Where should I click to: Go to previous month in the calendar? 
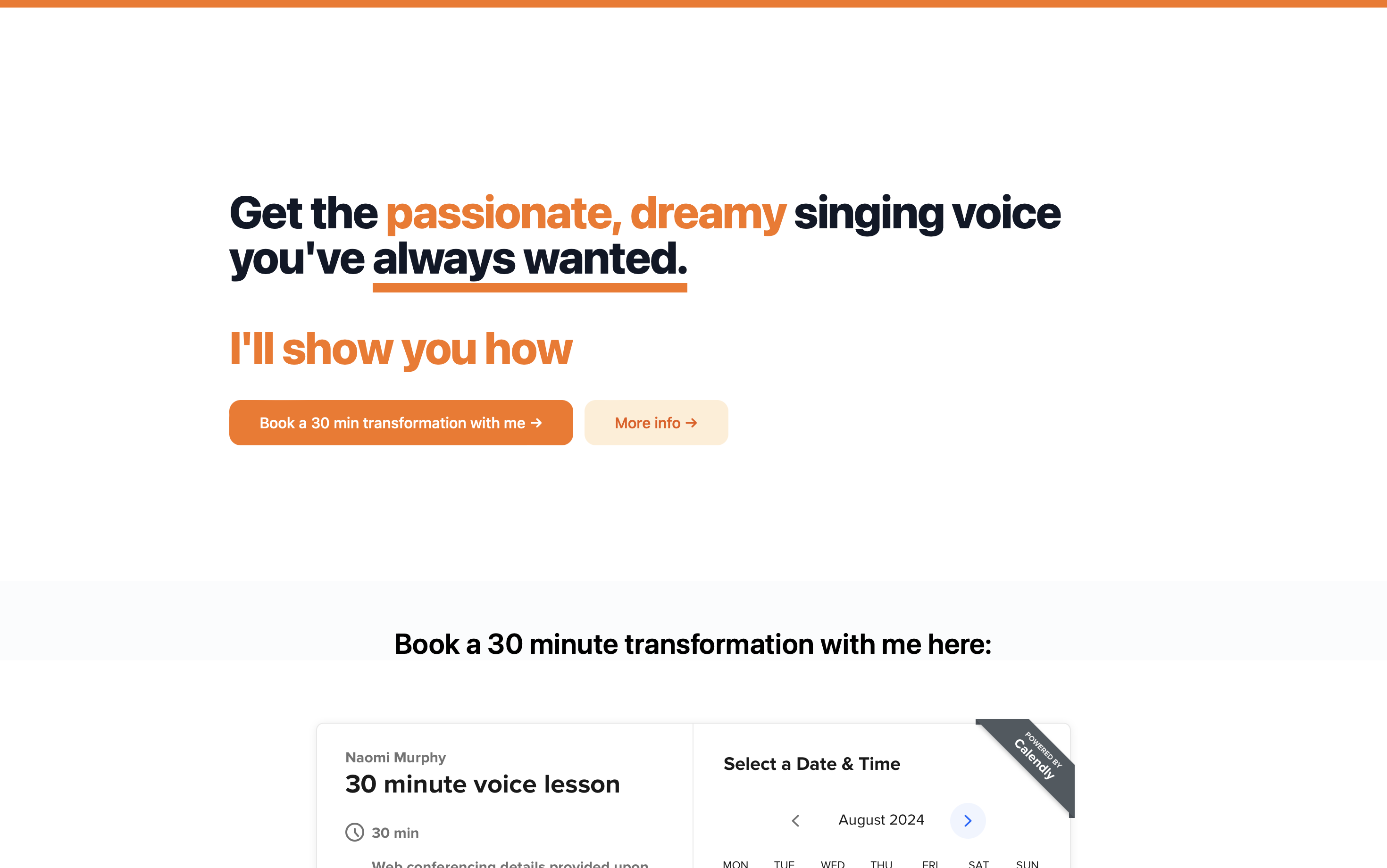point(795,820)
